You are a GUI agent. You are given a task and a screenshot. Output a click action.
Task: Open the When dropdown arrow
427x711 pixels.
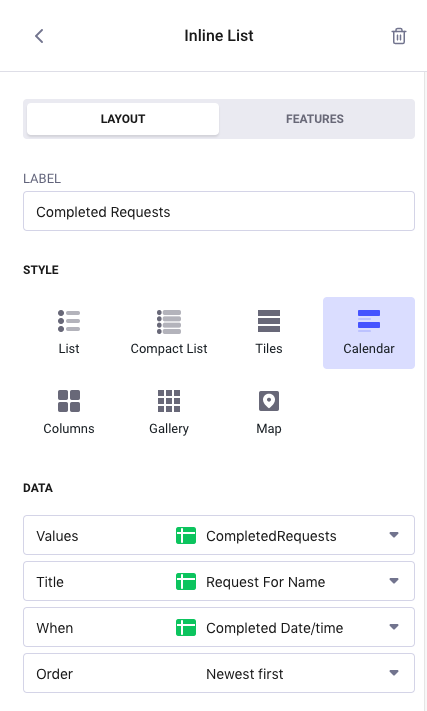point(394,627)
